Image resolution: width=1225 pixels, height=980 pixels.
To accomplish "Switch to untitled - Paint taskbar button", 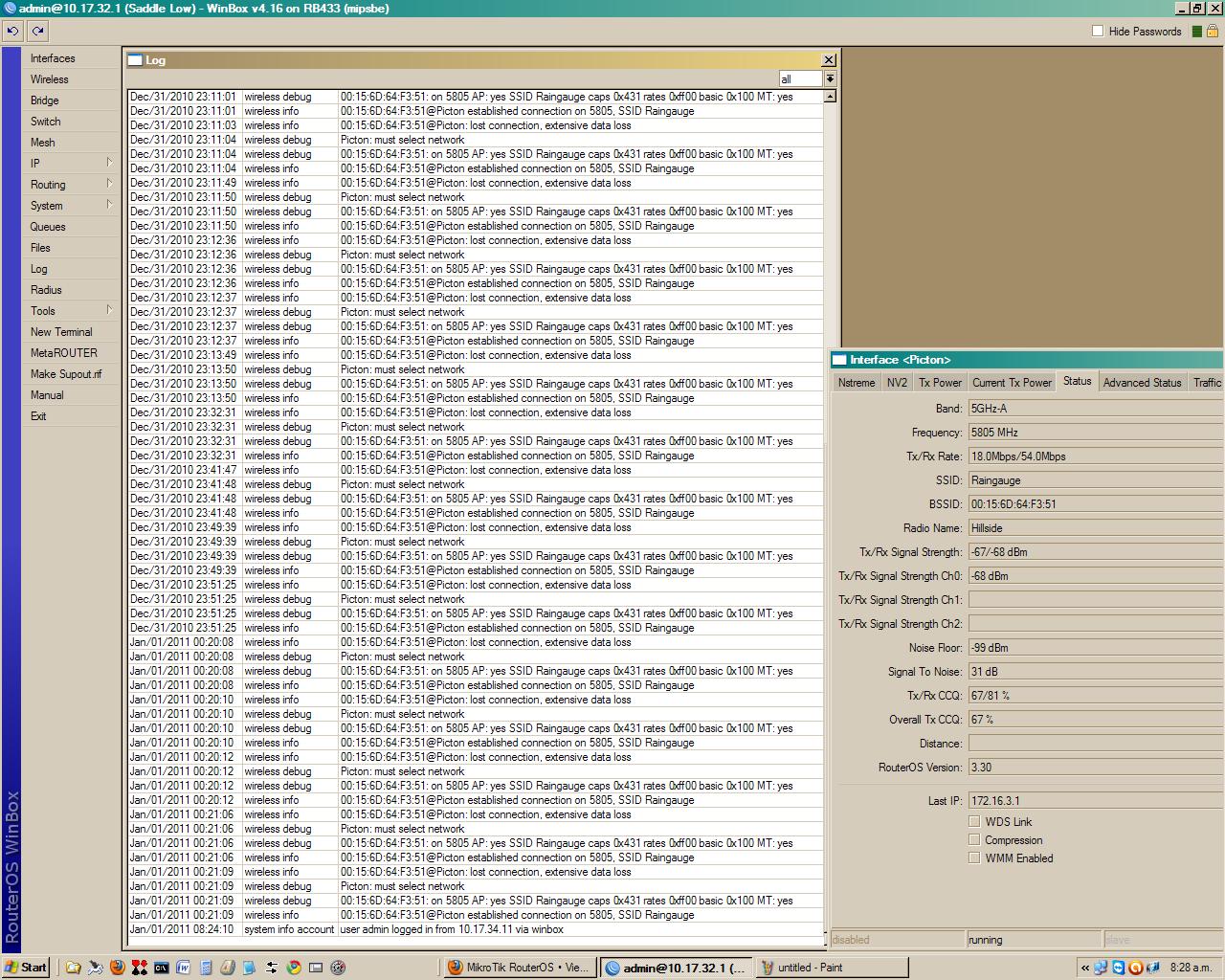I will (x=831, y=968).
